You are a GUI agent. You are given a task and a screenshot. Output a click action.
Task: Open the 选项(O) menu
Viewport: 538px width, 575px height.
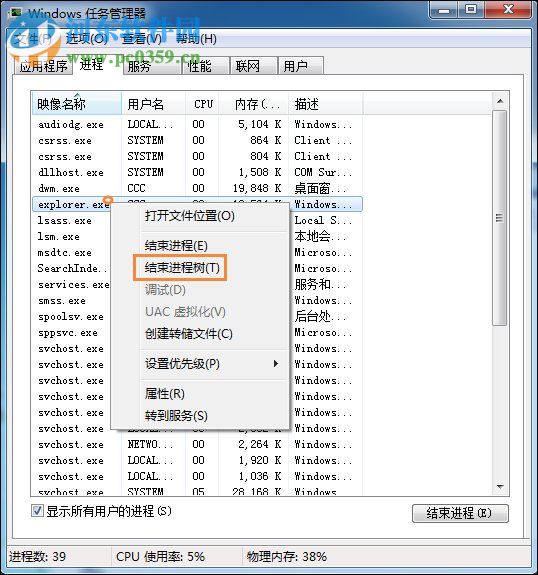87,39
